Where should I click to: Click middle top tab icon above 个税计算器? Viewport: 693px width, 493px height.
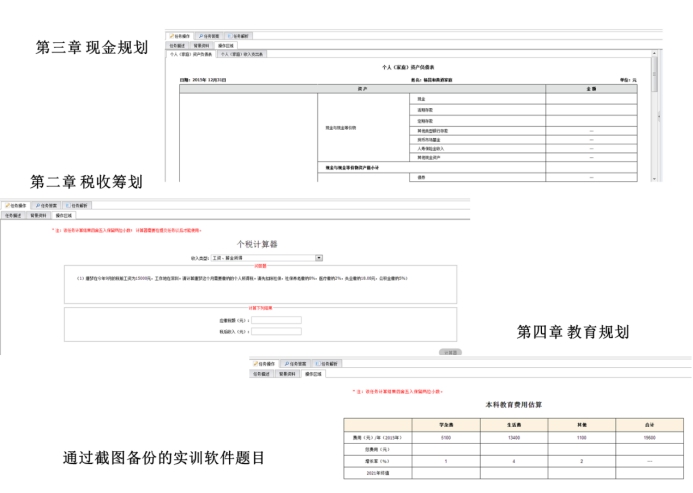(38, 205)
